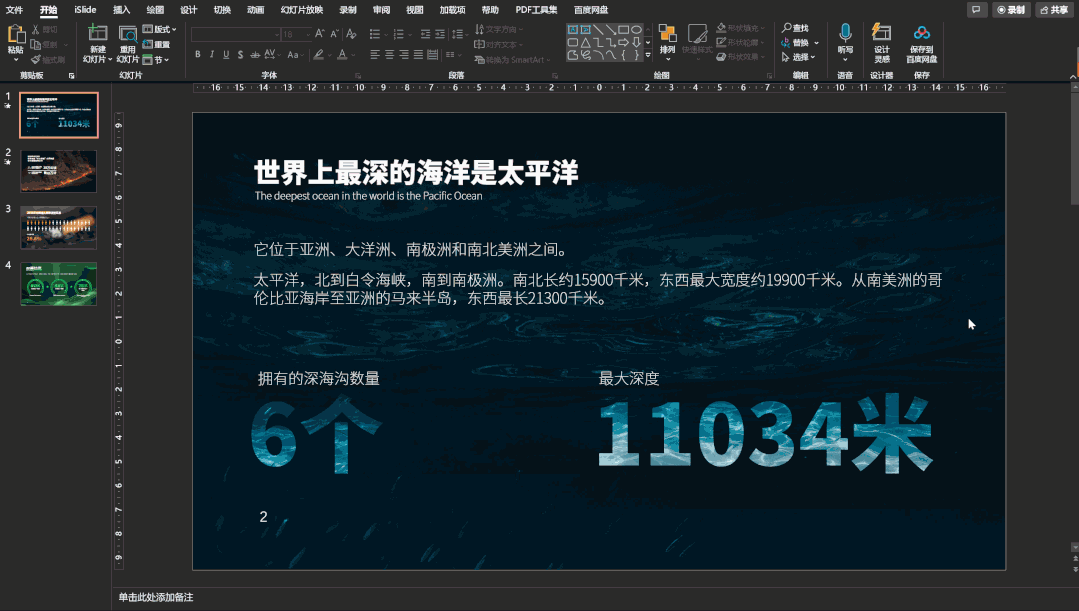1079x611 pixels.
Task: Select slide 4 green thumbnail
Action: pos(58,283)
